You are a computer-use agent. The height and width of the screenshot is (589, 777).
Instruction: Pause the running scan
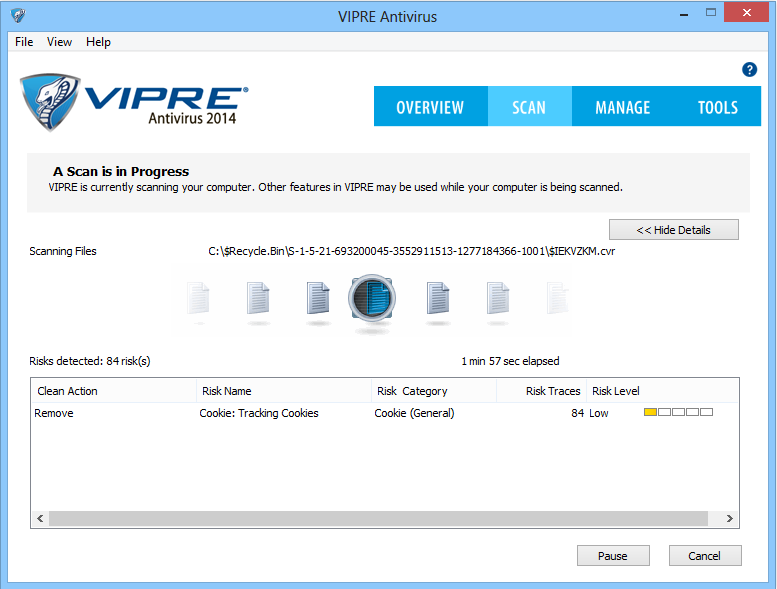[613, 556]
